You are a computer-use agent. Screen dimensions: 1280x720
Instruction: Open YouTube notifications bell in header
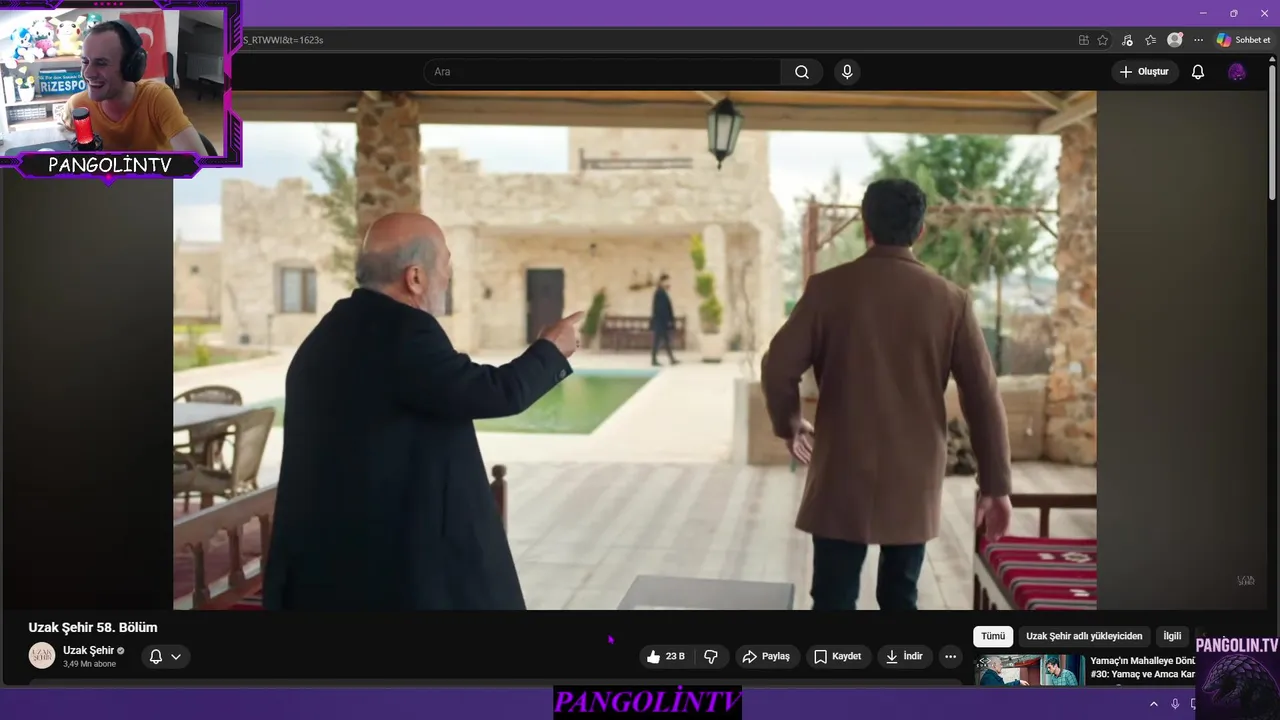(1198, 72)
